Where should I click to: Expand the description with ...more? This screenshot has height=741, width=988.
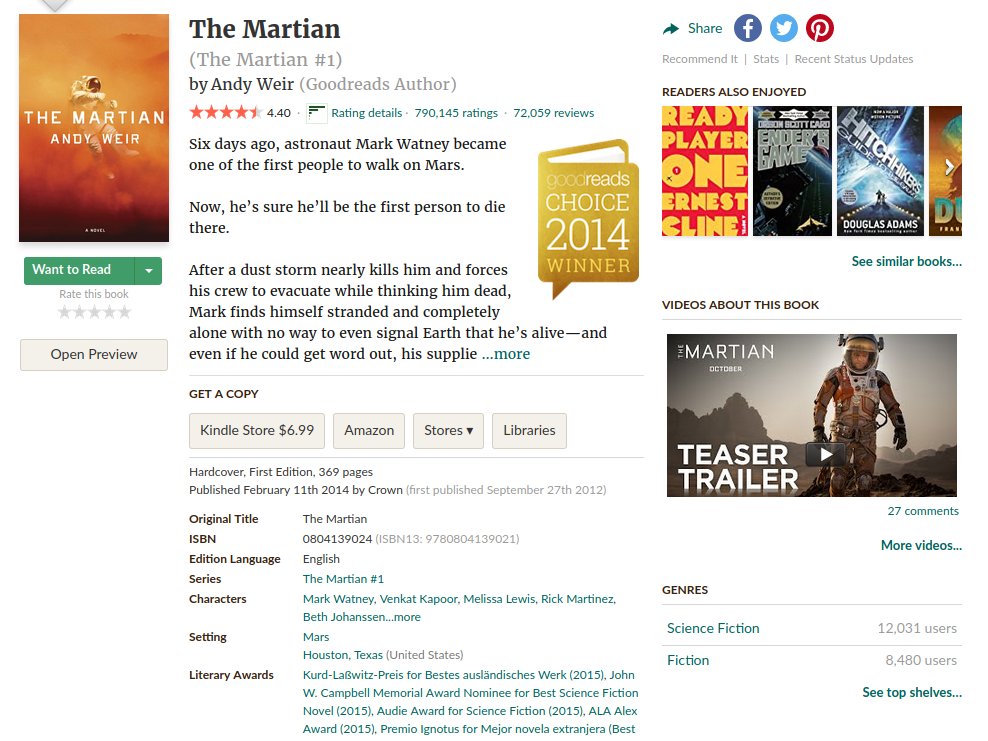click(x=506, y=354)
